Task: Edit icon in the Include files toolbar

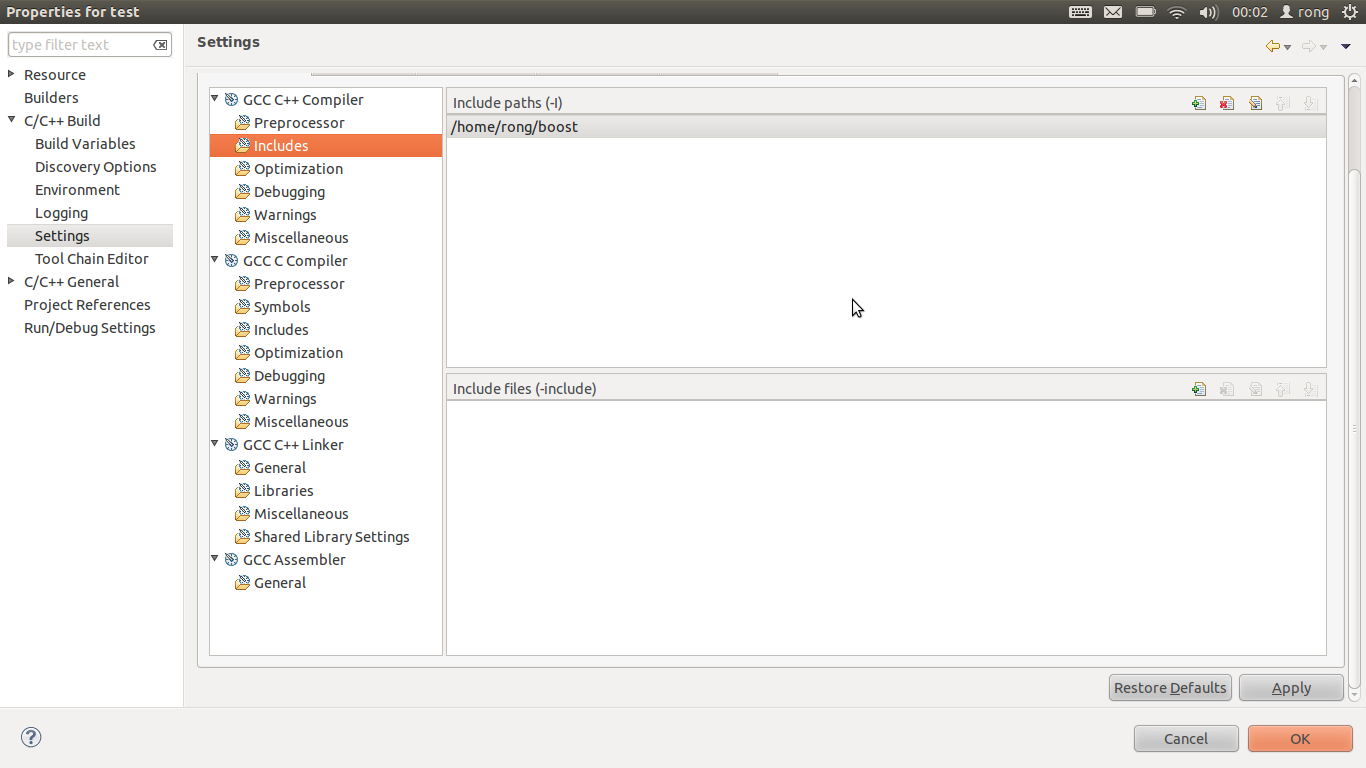Action: (x=1255, y=389)
